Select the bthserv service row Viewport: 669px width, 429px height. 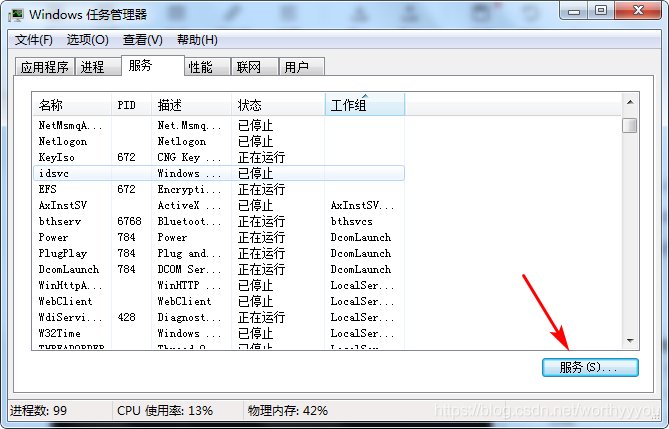tap(218, 221)
